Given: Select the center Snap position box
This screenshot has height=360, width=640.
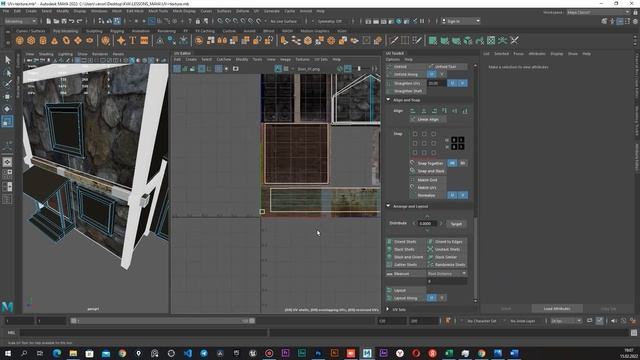Looking at the screenshot, I should 424,143.
